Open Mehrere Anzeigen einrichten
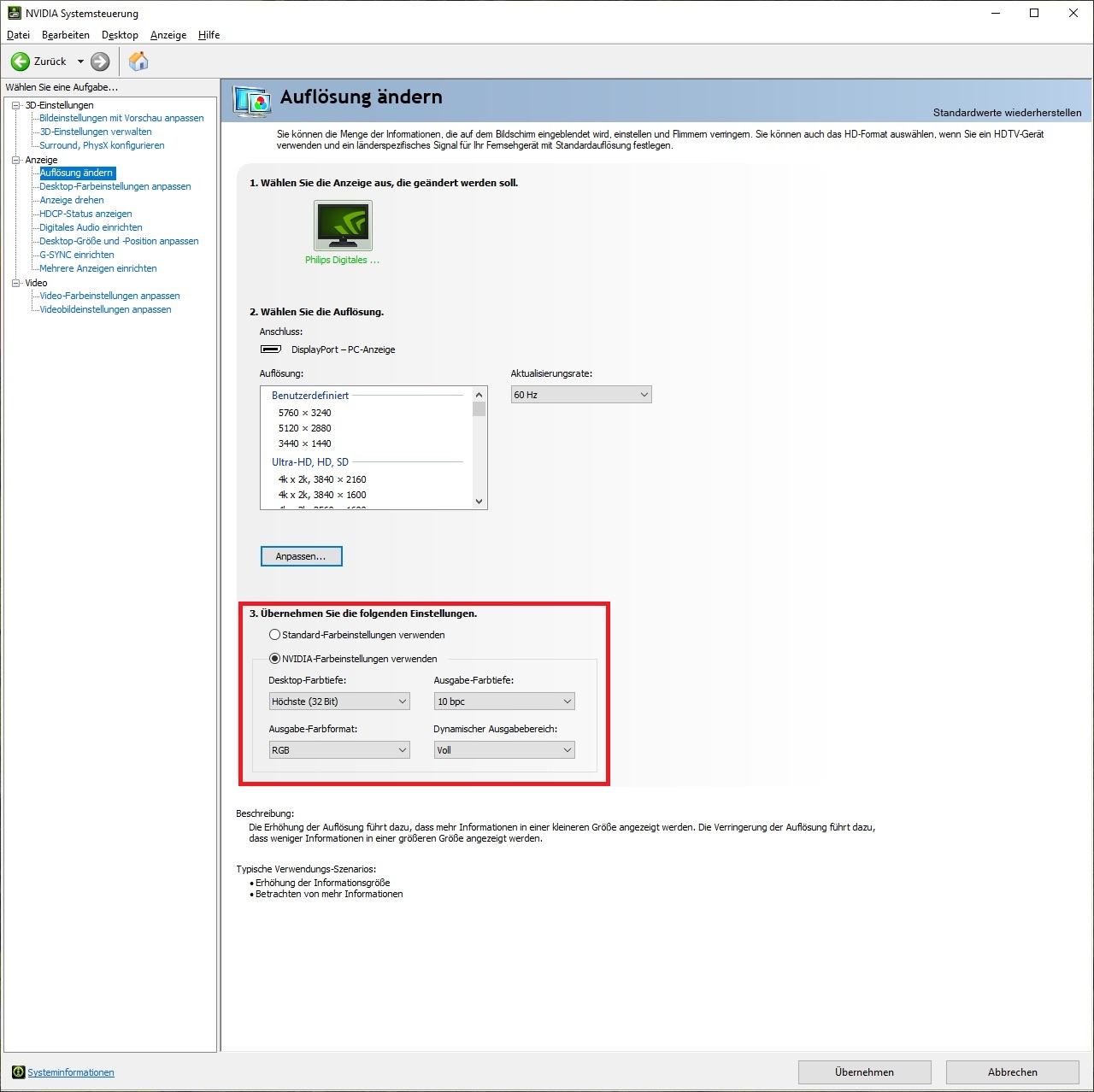The width and height of the screenshot is (1094, 1092). pyautogui.click(x=98, y=268)
